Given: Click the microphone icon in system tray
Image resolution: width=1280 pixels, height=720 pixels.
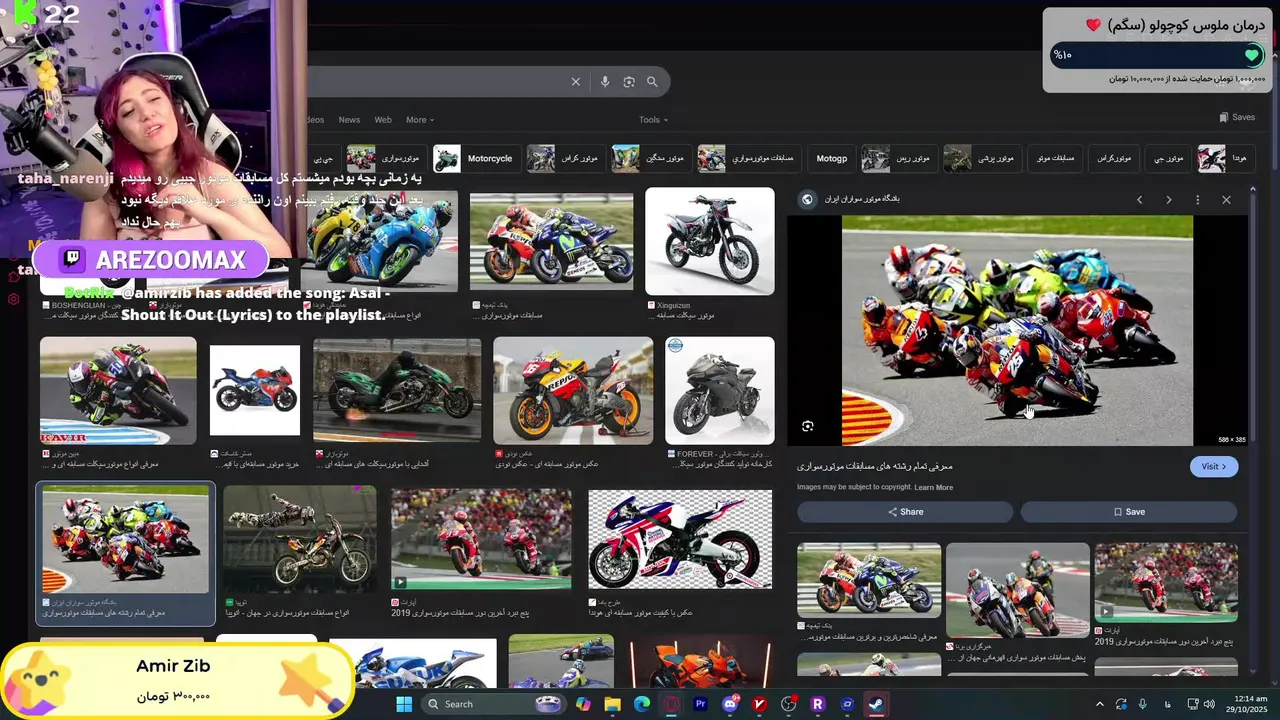Looking at the screenshot, I should coord(1142,704).
